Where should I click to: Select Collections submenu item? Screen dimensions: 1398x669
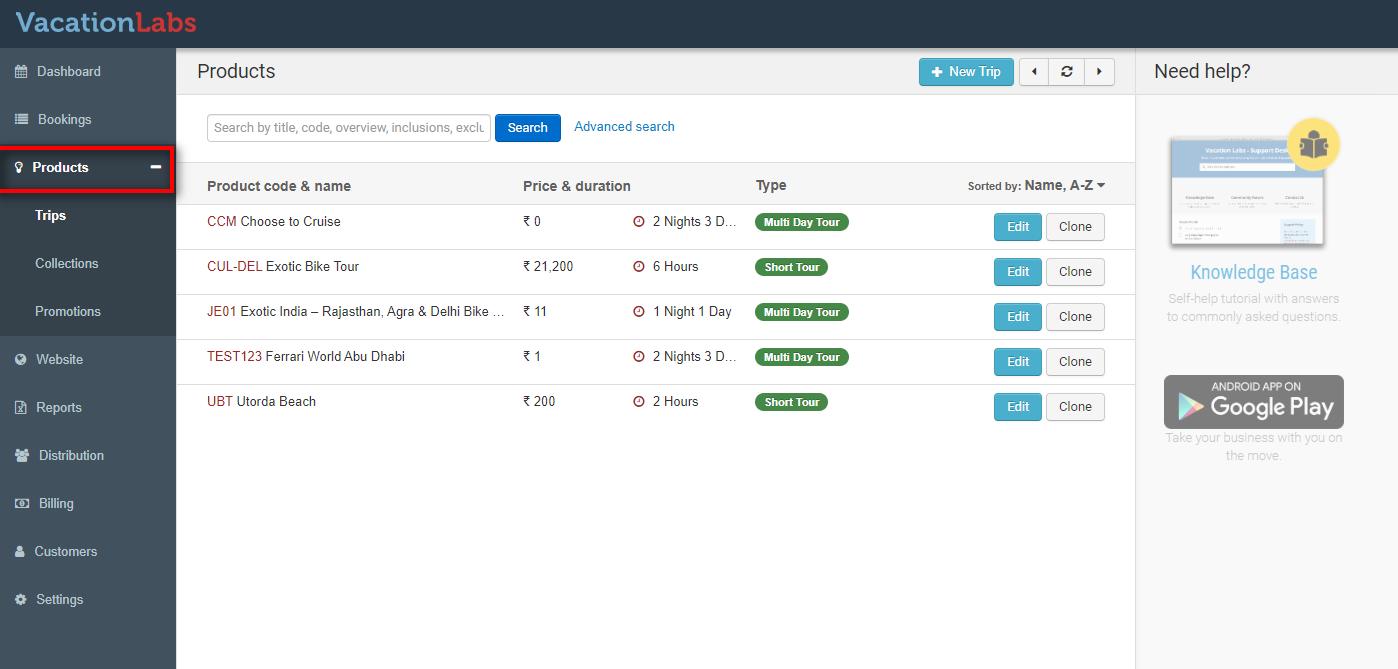pos(67,264)
